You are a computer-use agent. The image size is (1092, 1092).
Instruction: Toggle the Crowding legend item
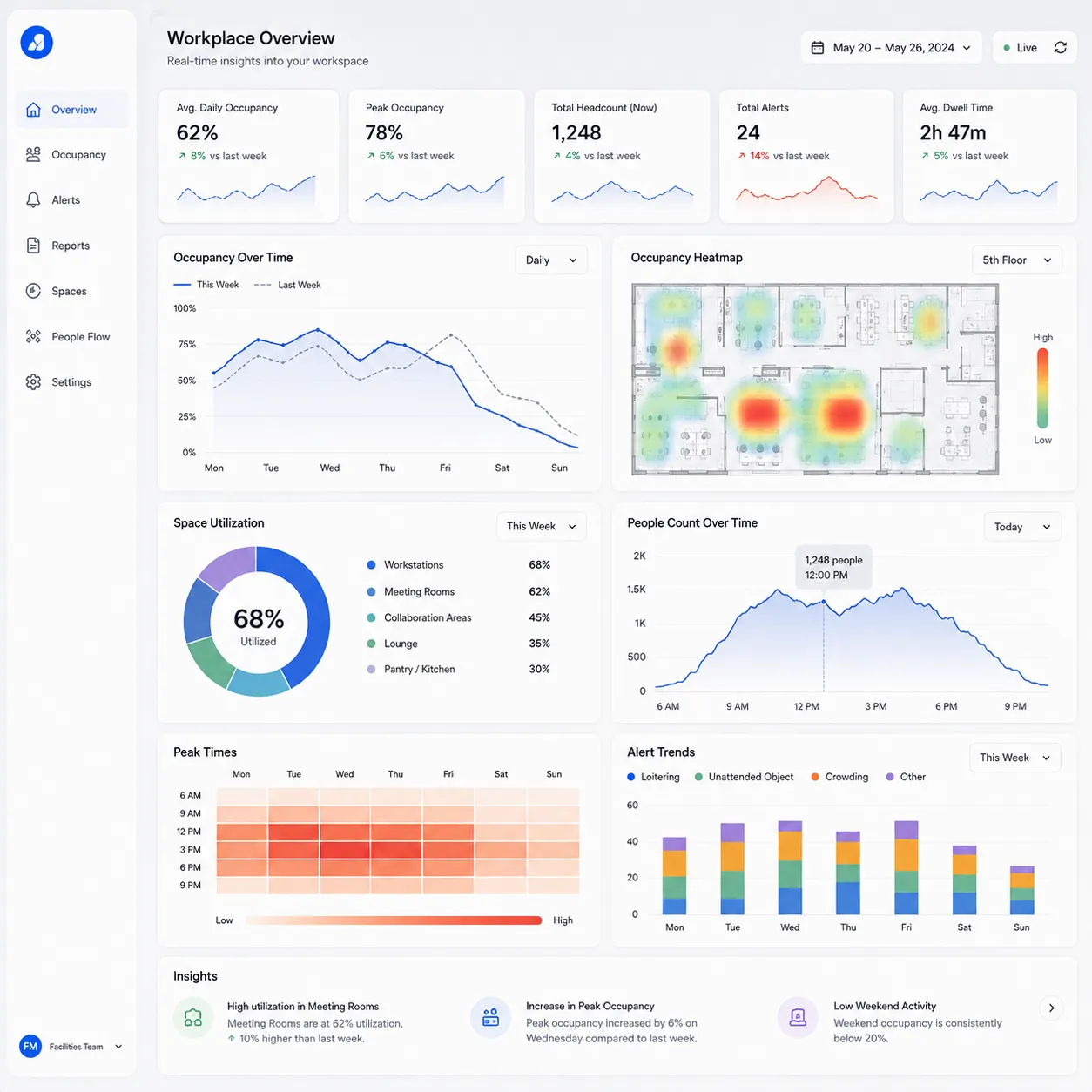tap(839, 777)
